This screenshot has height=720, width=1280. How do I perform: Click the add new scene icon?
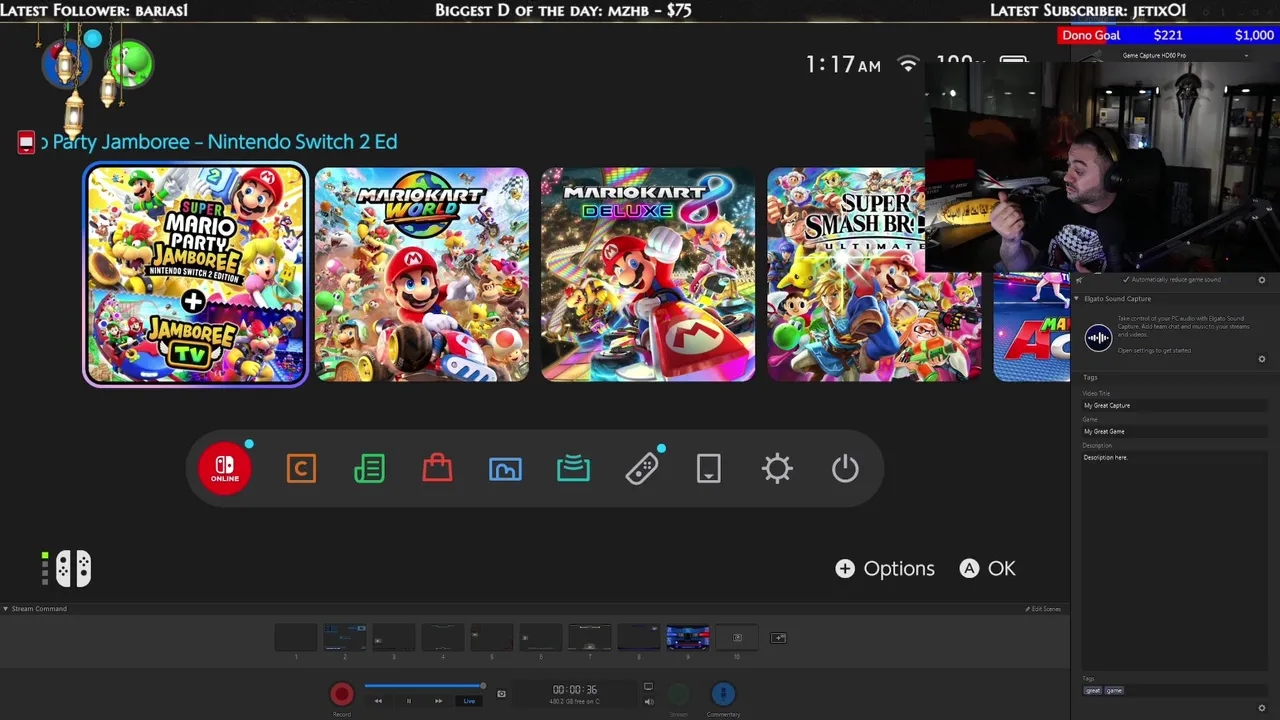[x=778, y=638]
